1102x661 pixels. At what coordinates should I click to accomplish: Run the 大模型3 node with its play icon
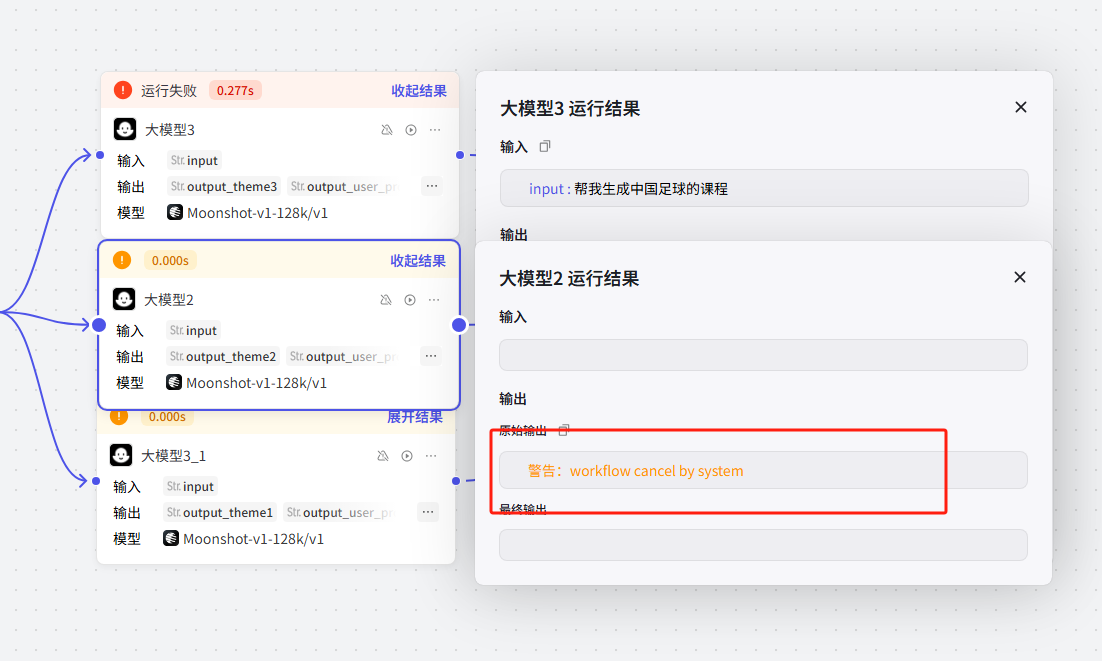[x=411, y=130]
